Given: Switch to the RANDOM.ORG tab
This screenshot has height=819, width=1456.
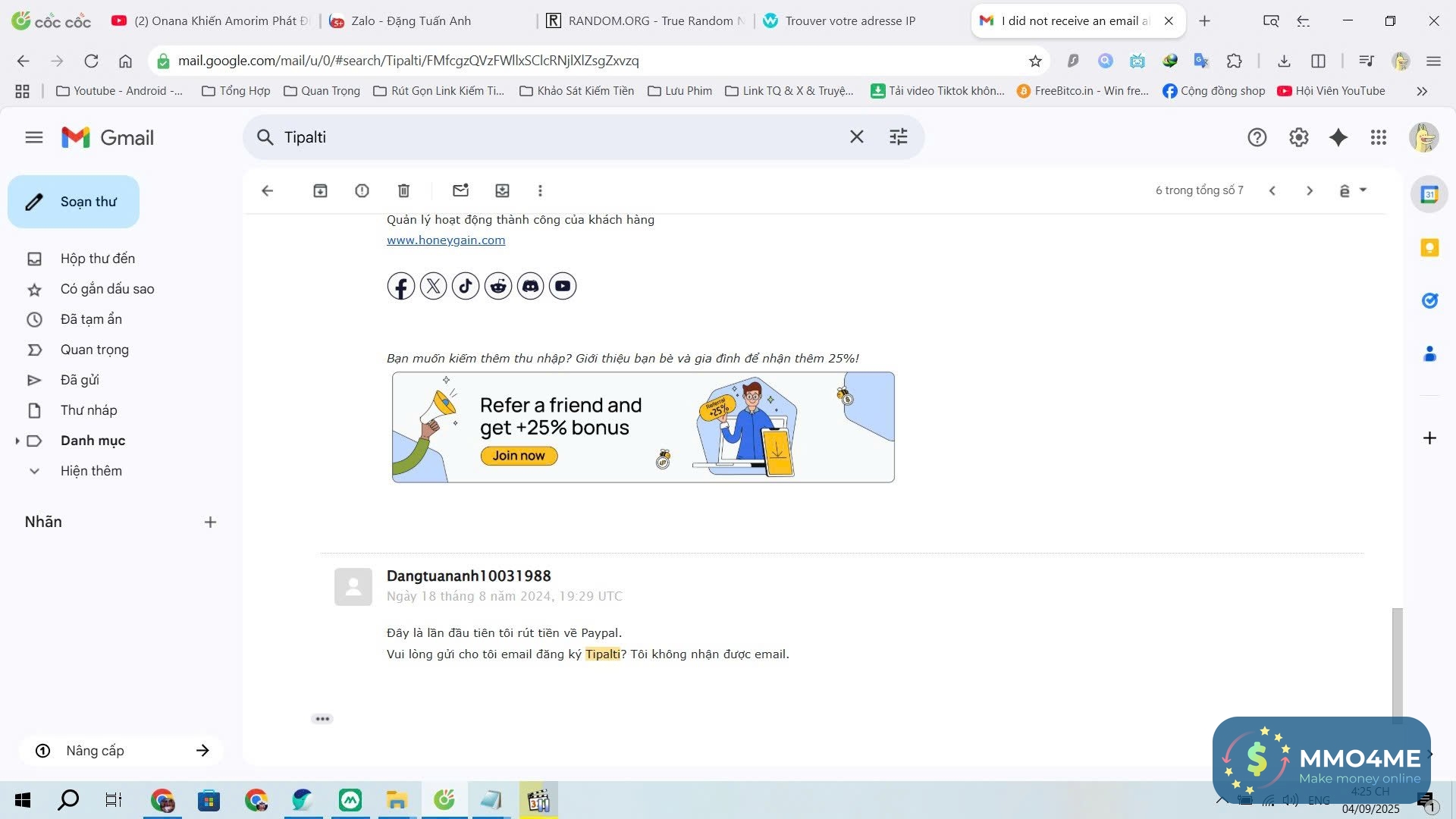Looking at the screenshot, I should click(645, 20).
